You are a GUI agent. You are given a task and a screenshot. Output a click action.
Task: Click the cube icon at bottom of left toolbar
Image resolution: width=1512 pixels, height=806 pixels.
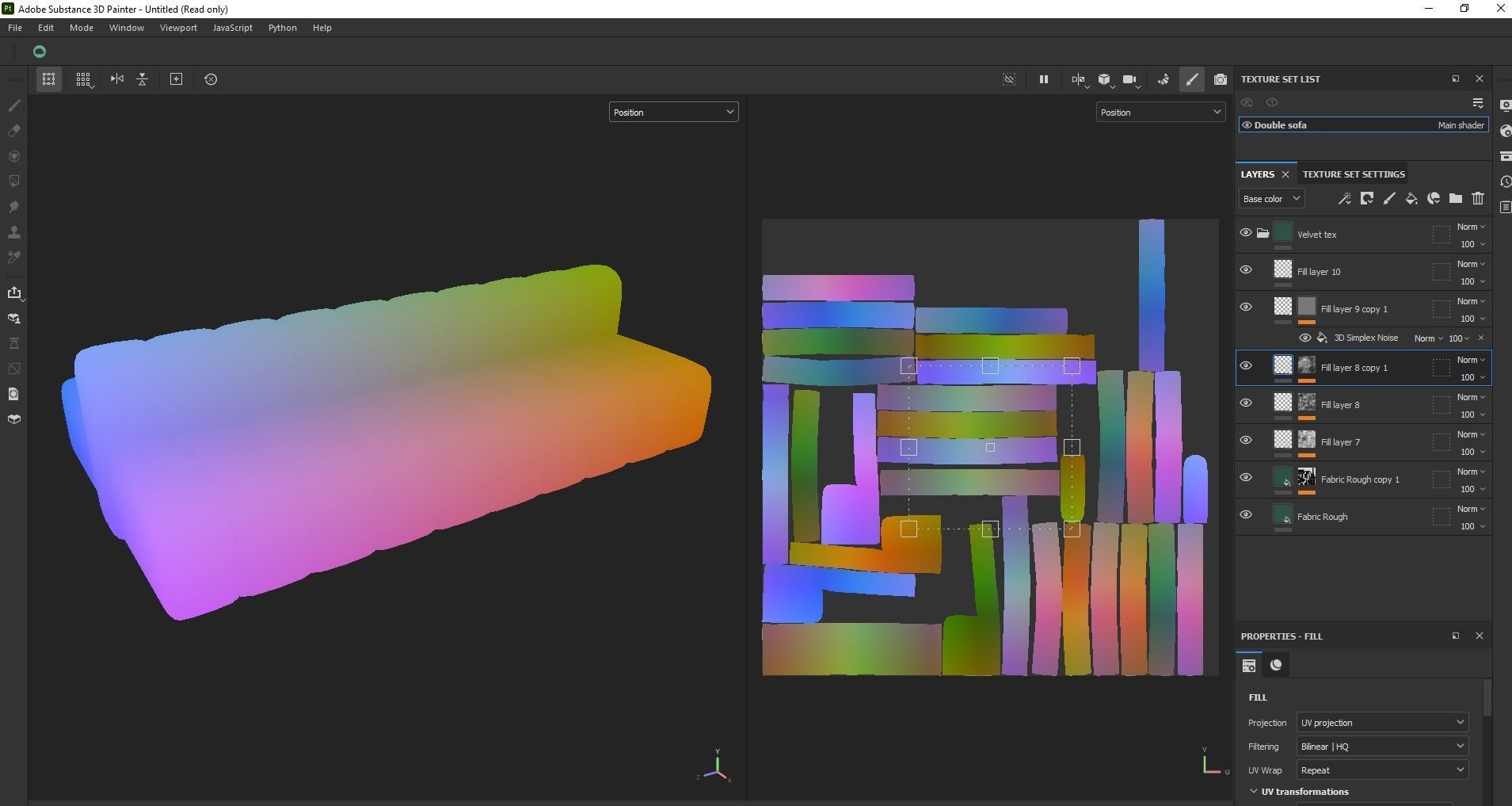pyautogui.click(x=13, y=419)
